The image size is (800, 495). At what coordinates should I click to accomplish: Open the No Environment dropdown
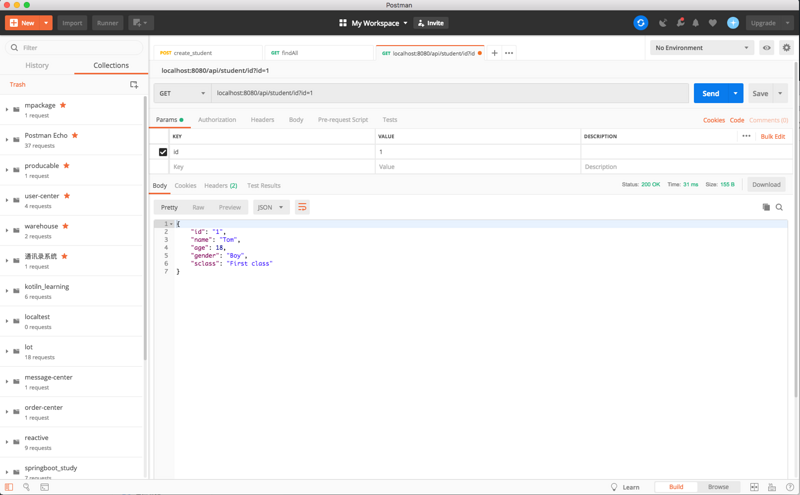click(702, 47)
